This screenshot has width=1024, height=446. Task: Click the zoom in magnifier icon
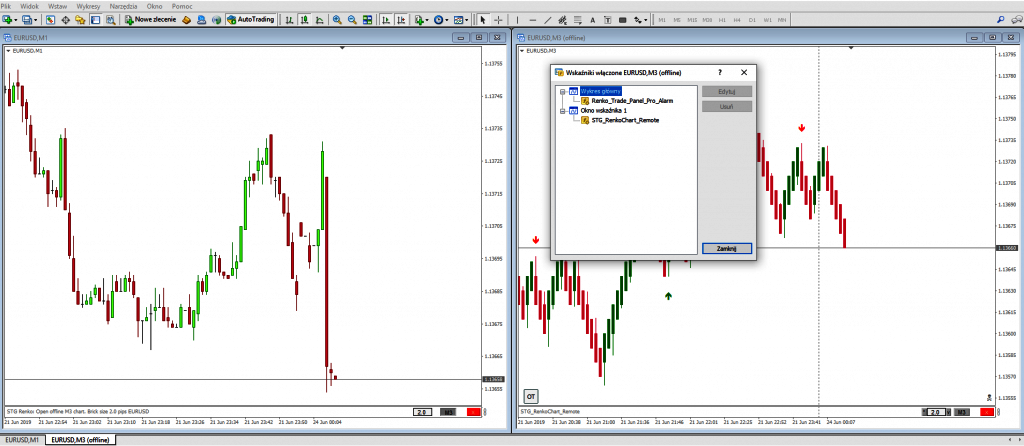click(x=337, y=20)
